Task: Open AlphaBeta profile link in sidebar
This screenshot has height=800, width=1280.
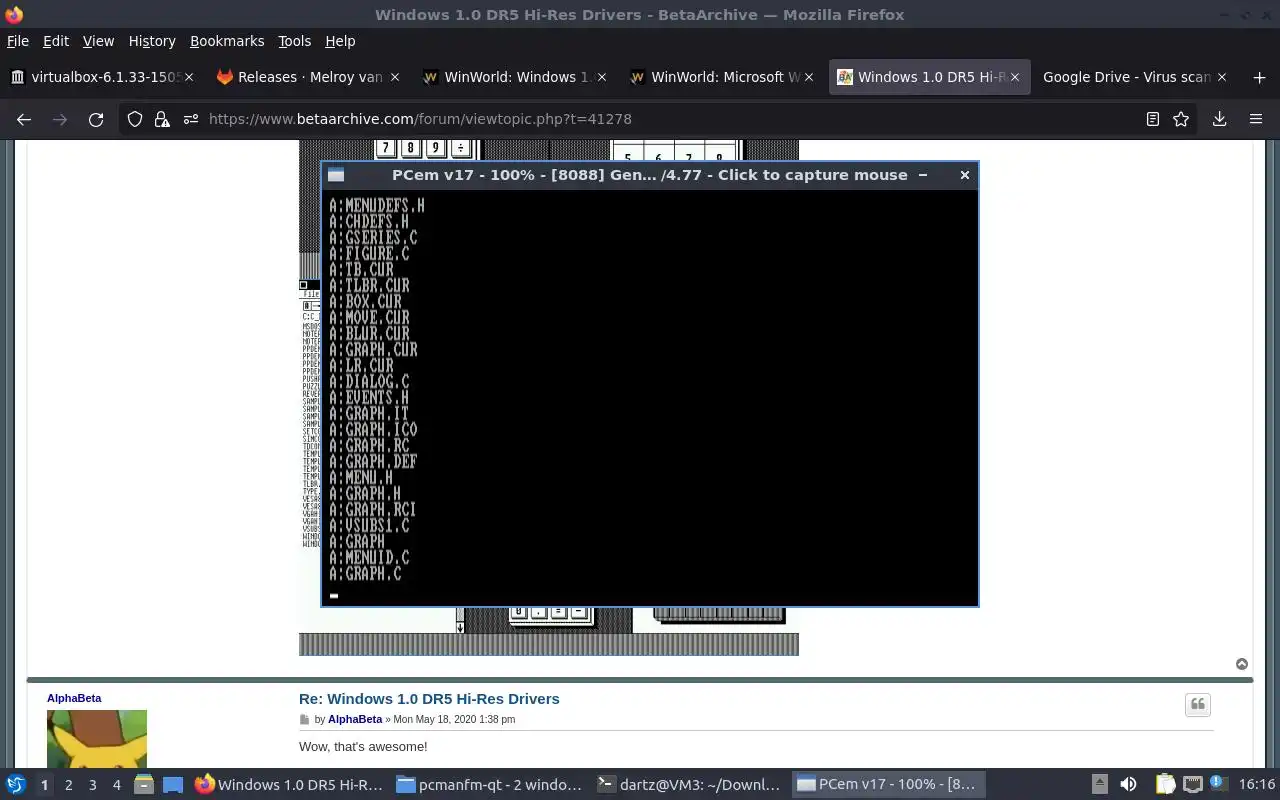Action: (74, 698)
